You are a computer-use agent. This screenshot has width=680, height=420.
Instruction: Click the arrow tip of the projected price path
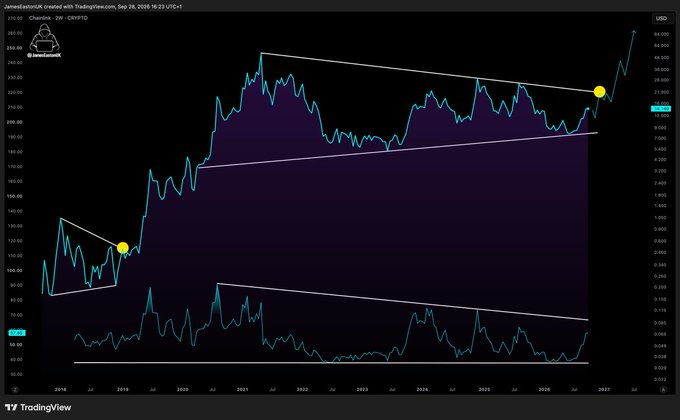click(x=634, y=31)
